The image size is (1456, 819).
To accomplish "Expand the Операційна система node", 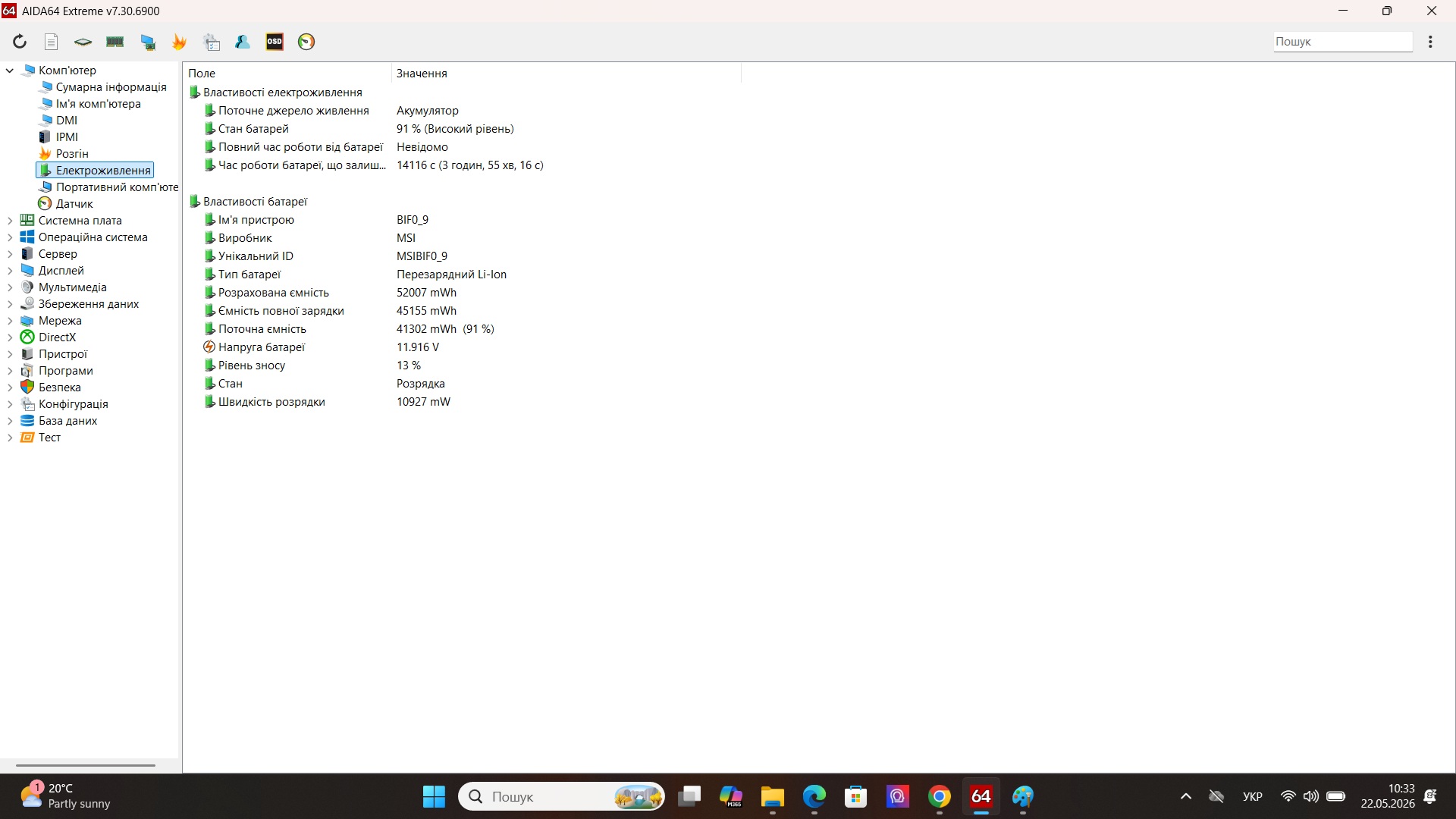I will coord(10,237).
